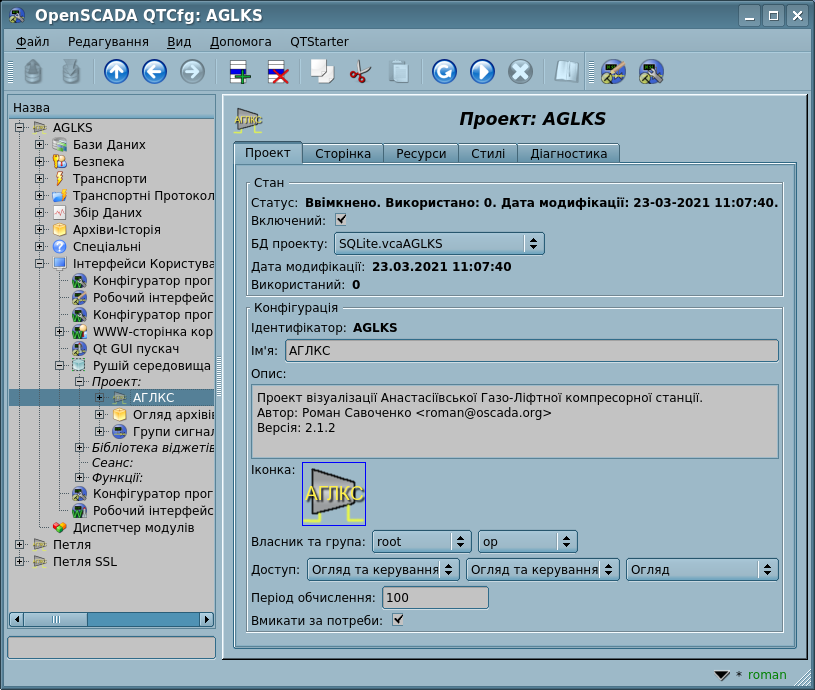Switch to the Ресурси tab

[421, 154]
